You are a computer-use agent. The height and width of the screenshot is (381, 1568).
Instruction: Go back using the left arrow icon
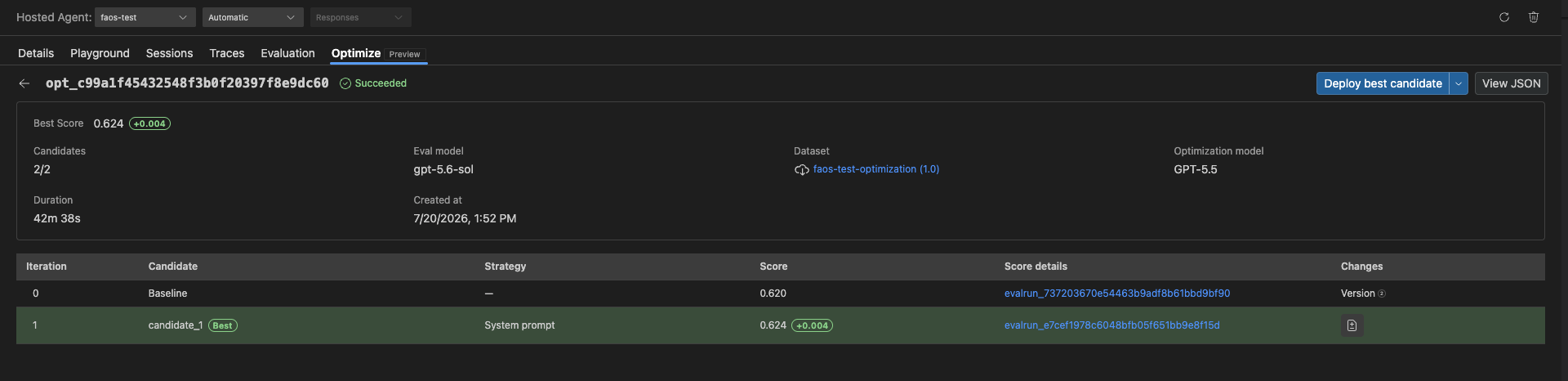24,83
